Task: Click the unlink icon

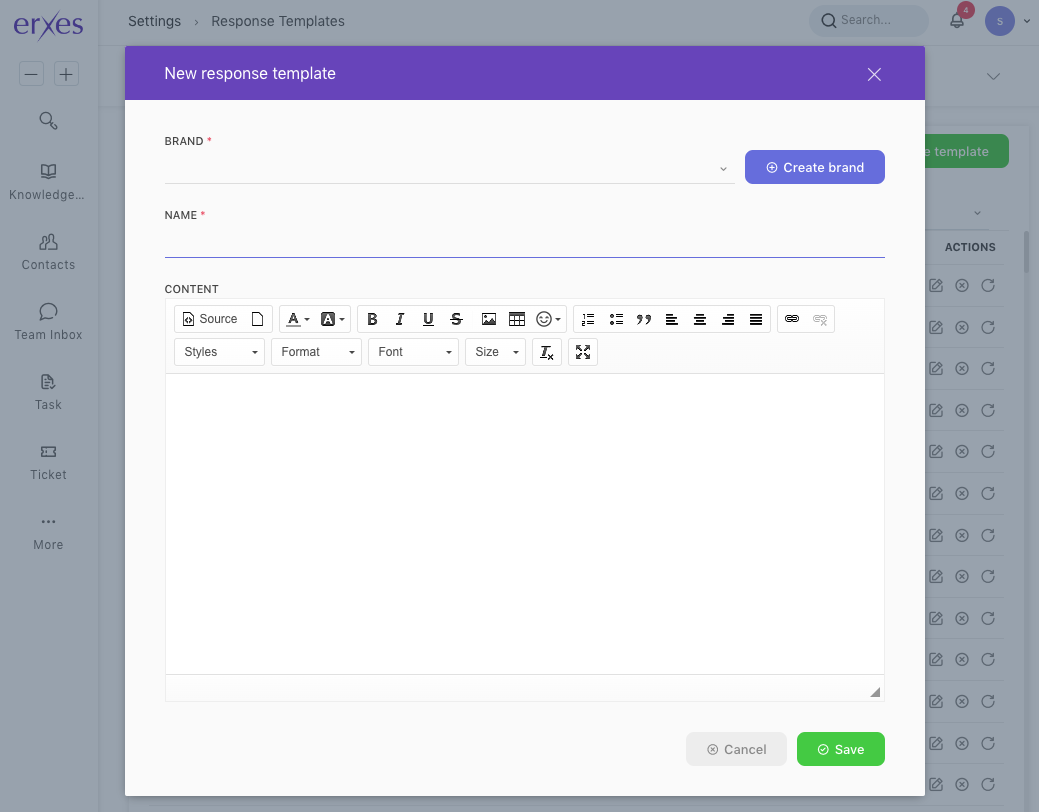Action: tap(820, 319)
